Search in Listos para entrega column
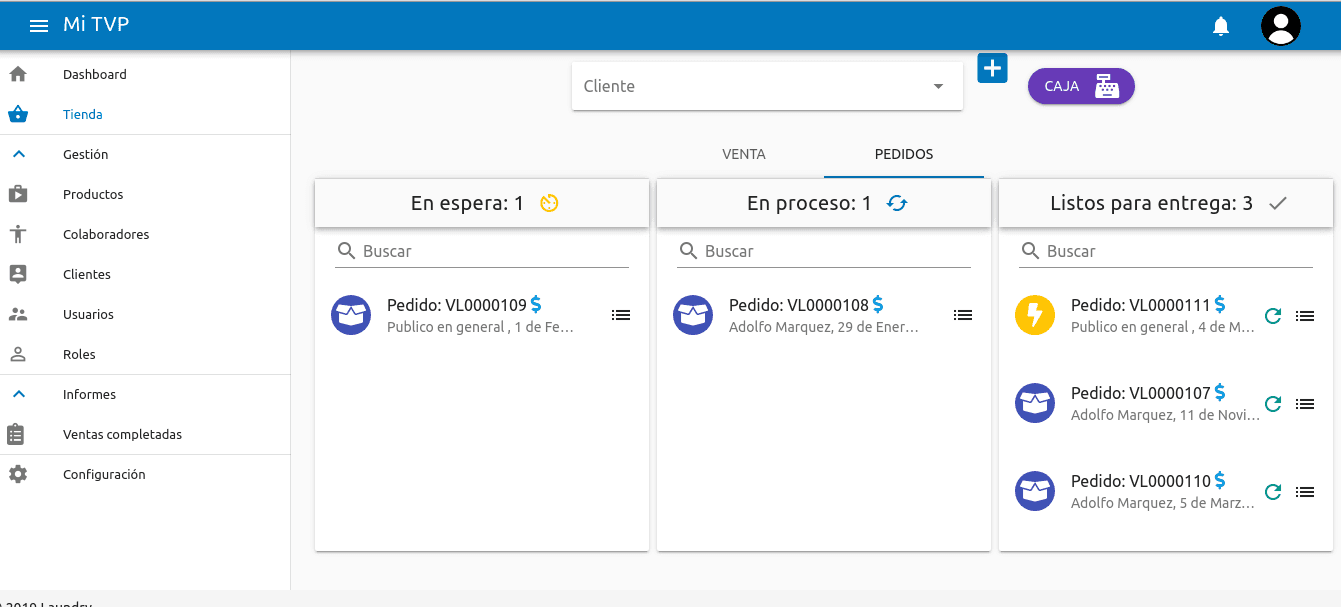The height and width of the screenshot is (607, 1341). pos(1166,251)
